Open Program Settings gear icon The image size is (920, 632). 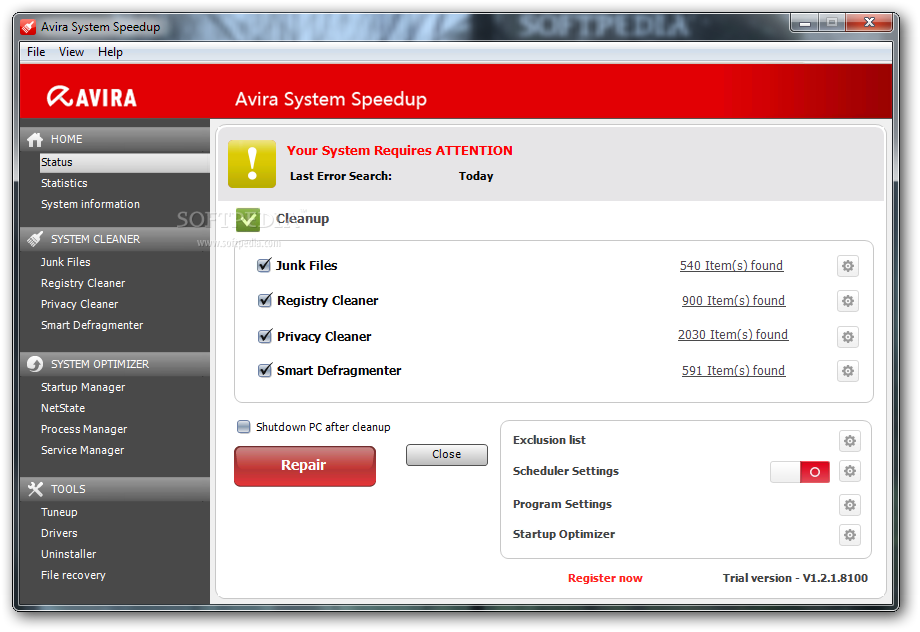(850, 505)
